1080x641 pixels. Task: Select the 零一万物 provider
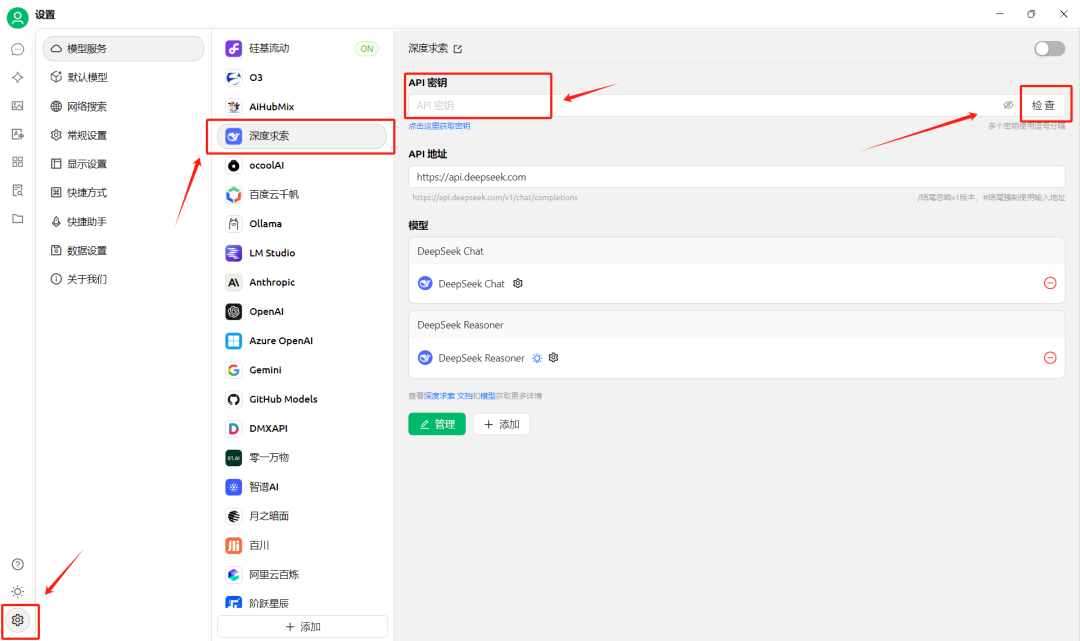tap(302, 458)
